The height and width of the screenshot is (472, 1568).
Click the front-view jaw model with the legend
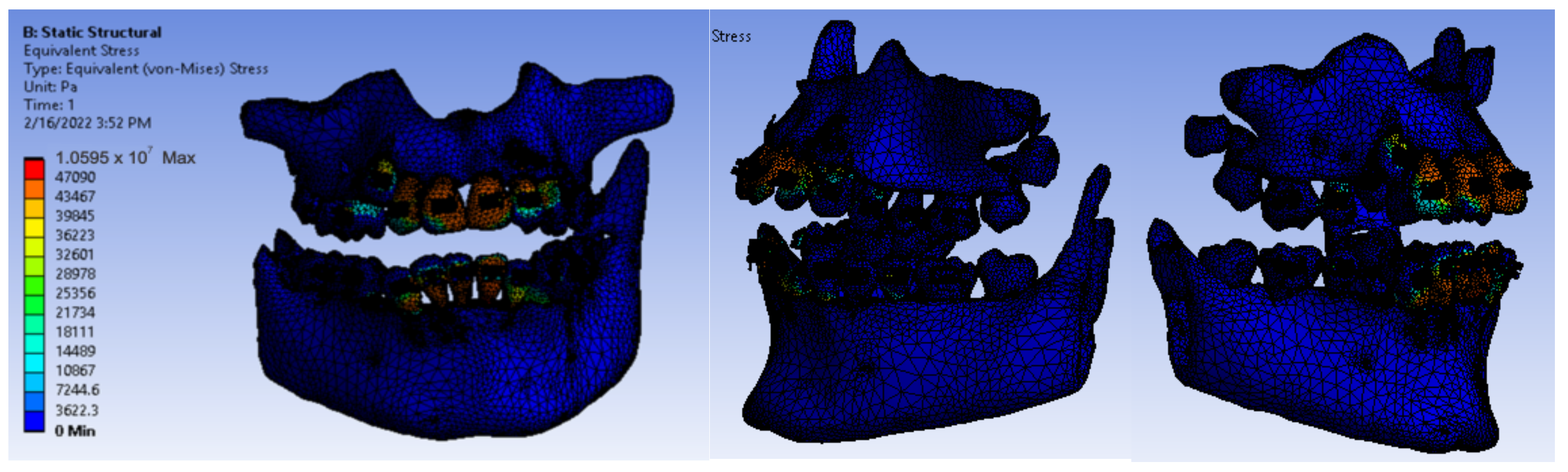(457, 250)
